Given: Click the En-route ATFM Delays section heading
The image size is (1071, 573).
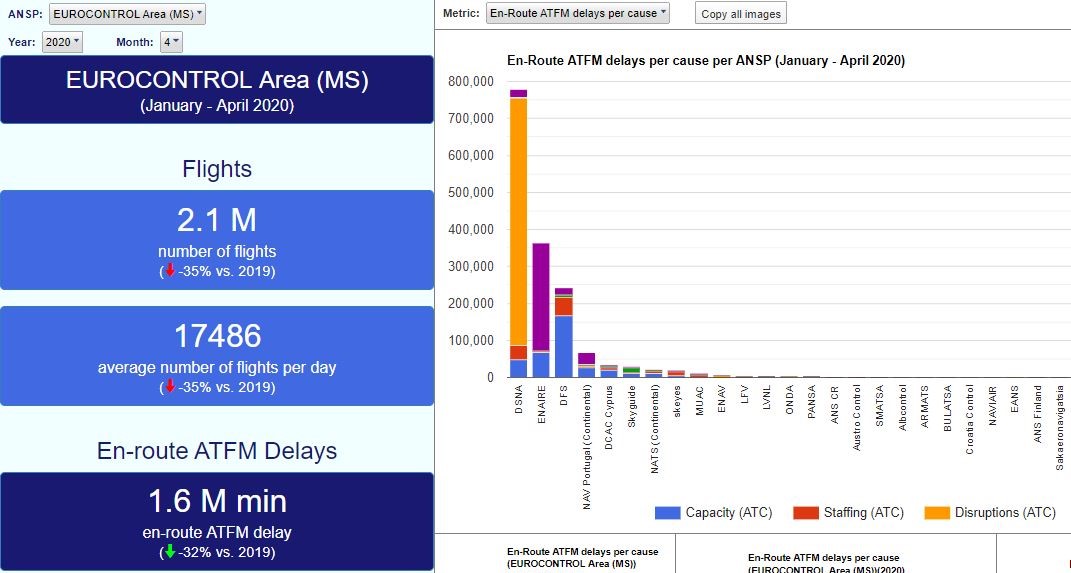Looking at the screenshot, I should (217, 451).
